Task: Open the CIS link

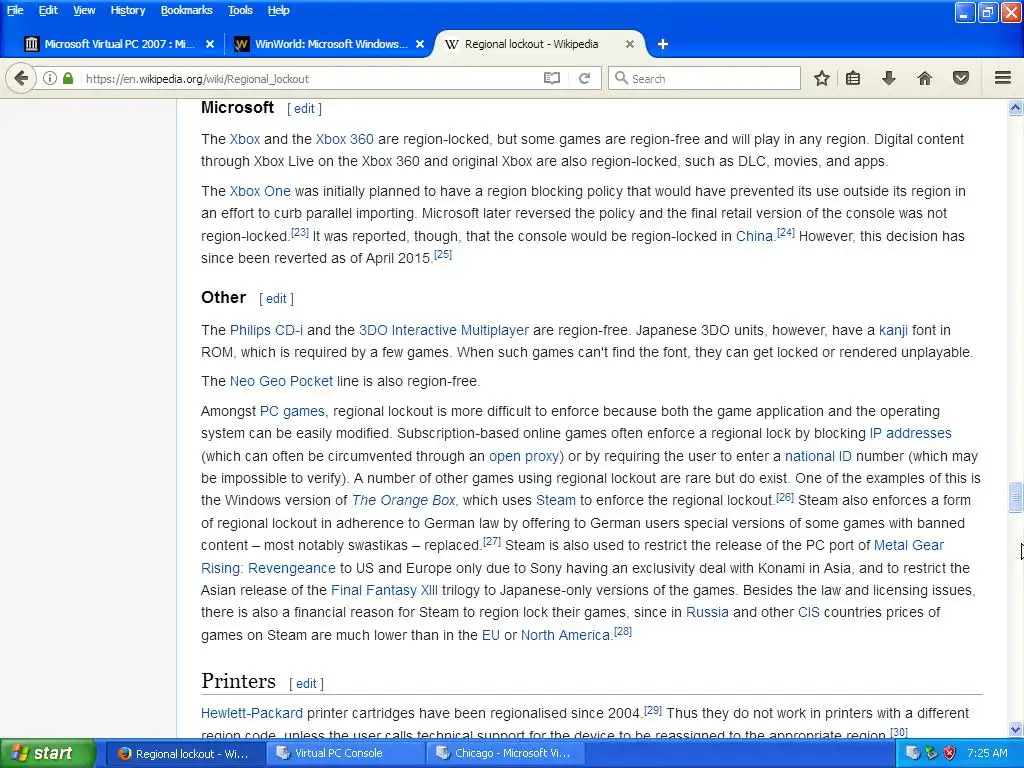Action: click(808, 613)
